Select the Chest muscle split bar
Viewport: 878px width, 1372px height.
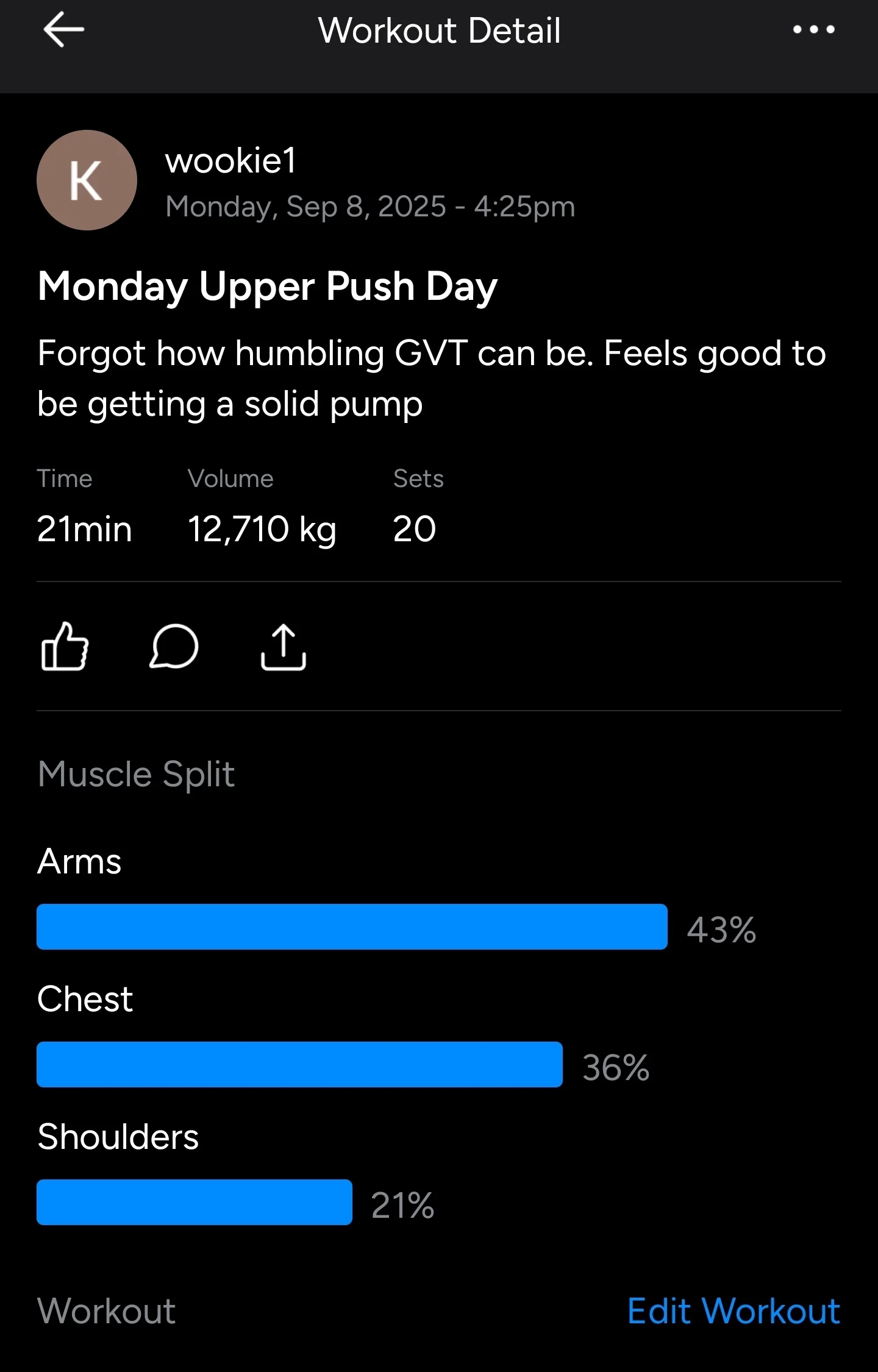[x=299, y=1064]
